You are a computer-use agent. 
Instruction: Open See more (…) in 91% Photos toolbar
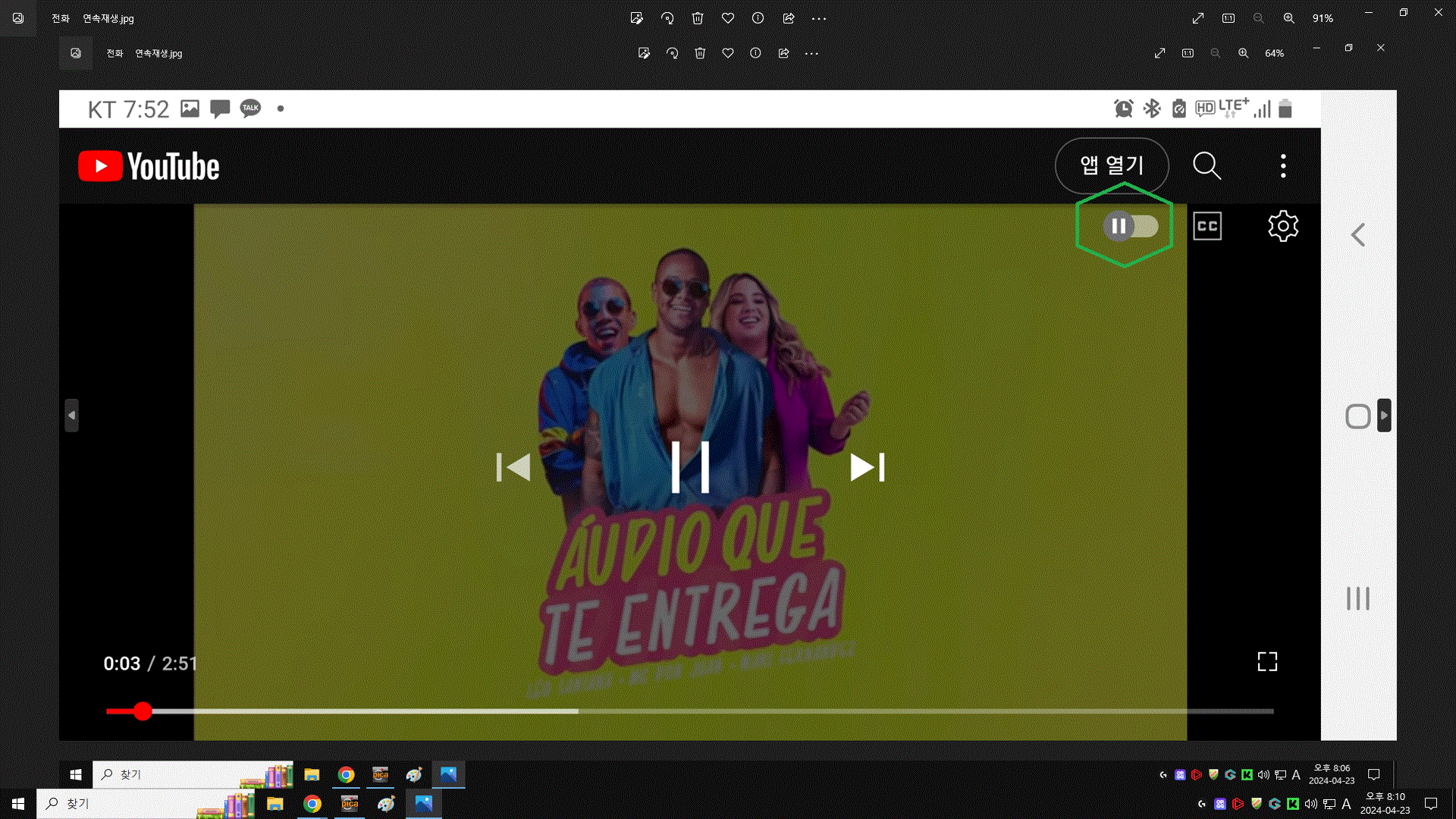pyautogui.click(x=819, y=18)
